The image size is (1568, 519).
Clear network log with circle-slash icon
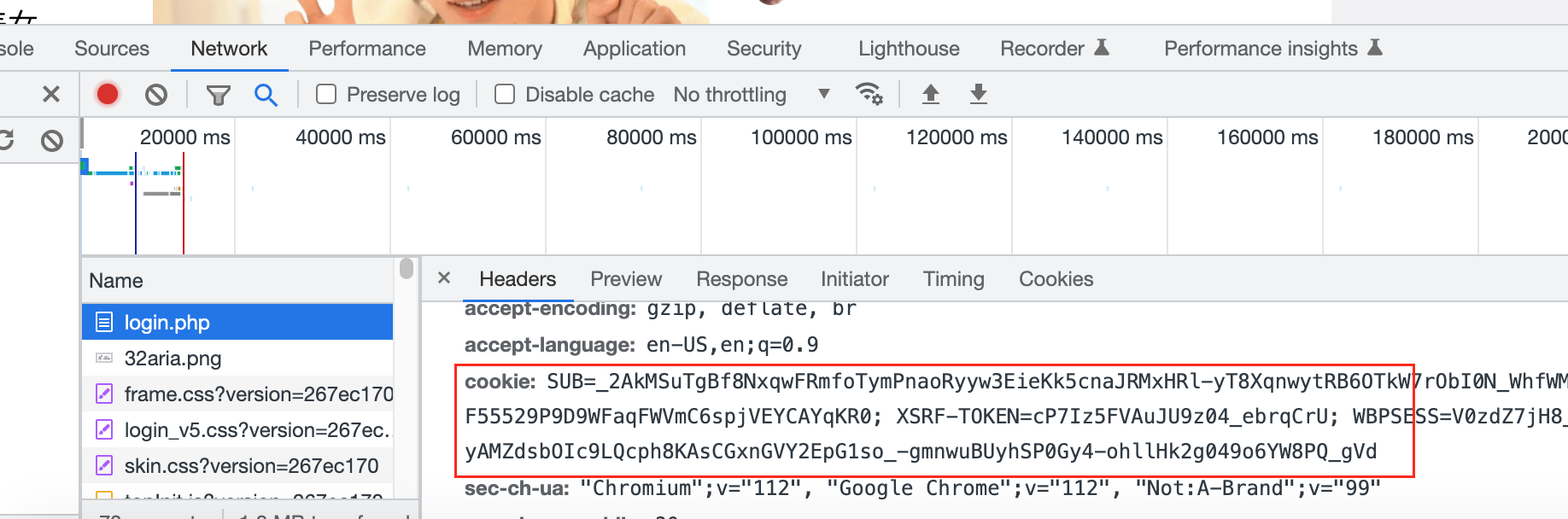[156, 94]
